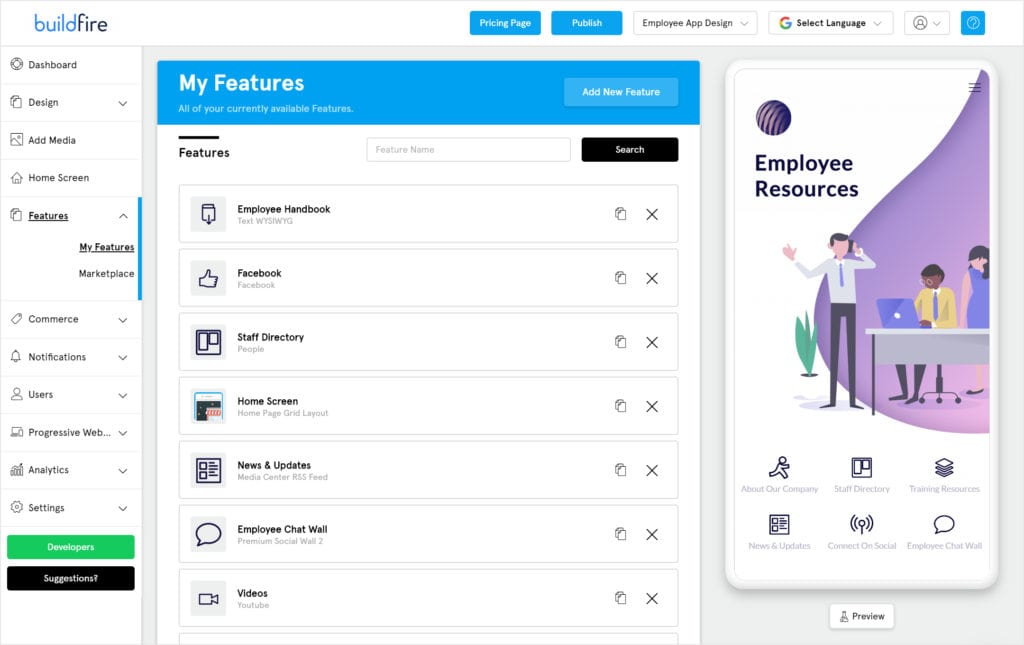
Task: Open hamburger menu in phone preview
Action: [974, 88]
